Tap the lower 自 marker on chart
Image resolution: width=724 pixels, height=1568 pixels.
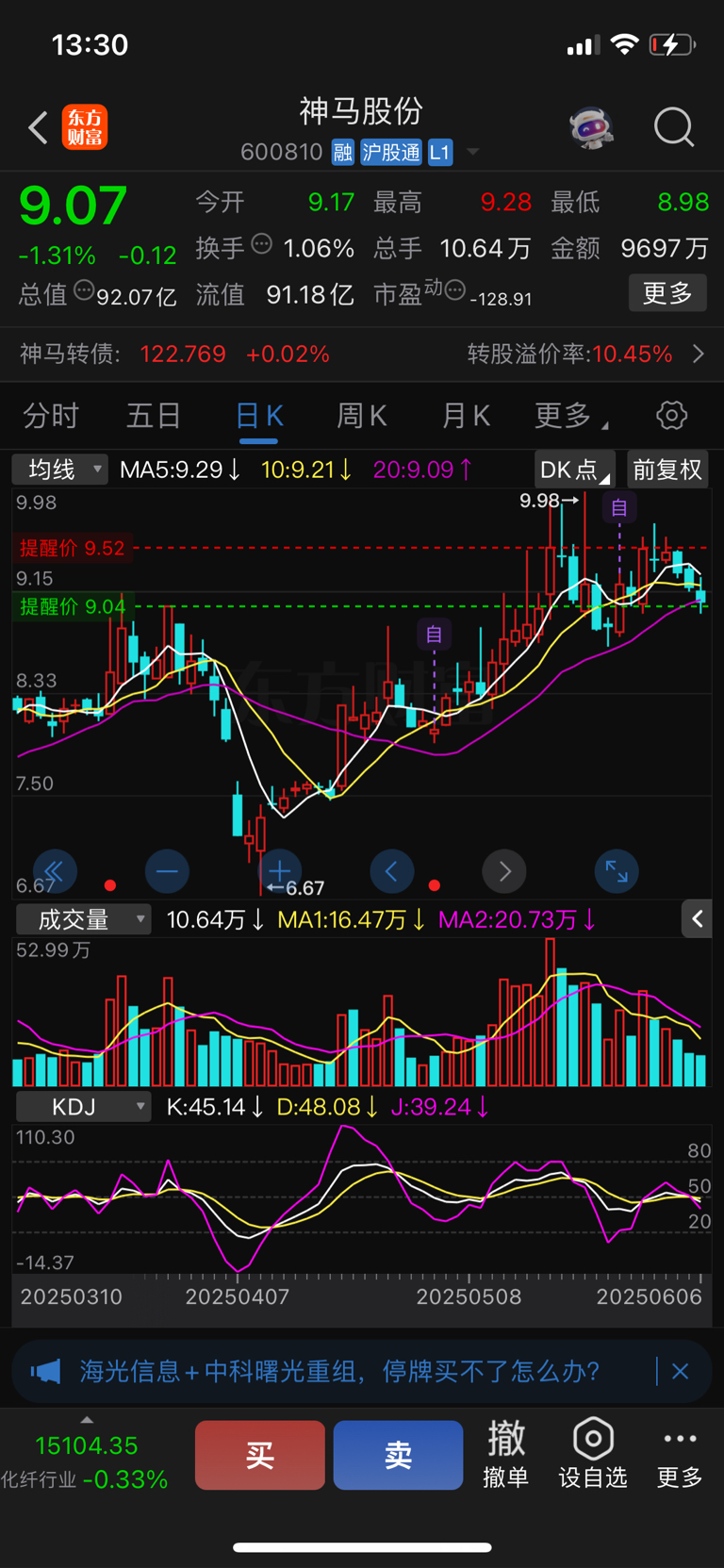pos(434,635)
